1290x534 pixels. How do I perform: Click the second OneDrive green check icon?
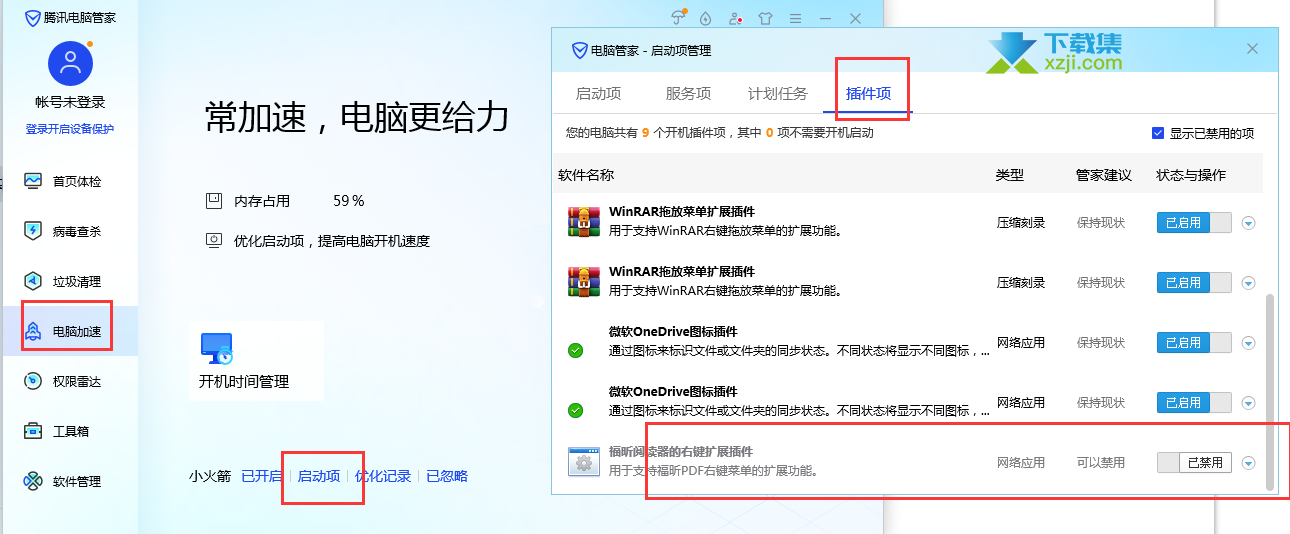[x=575, y=410]
